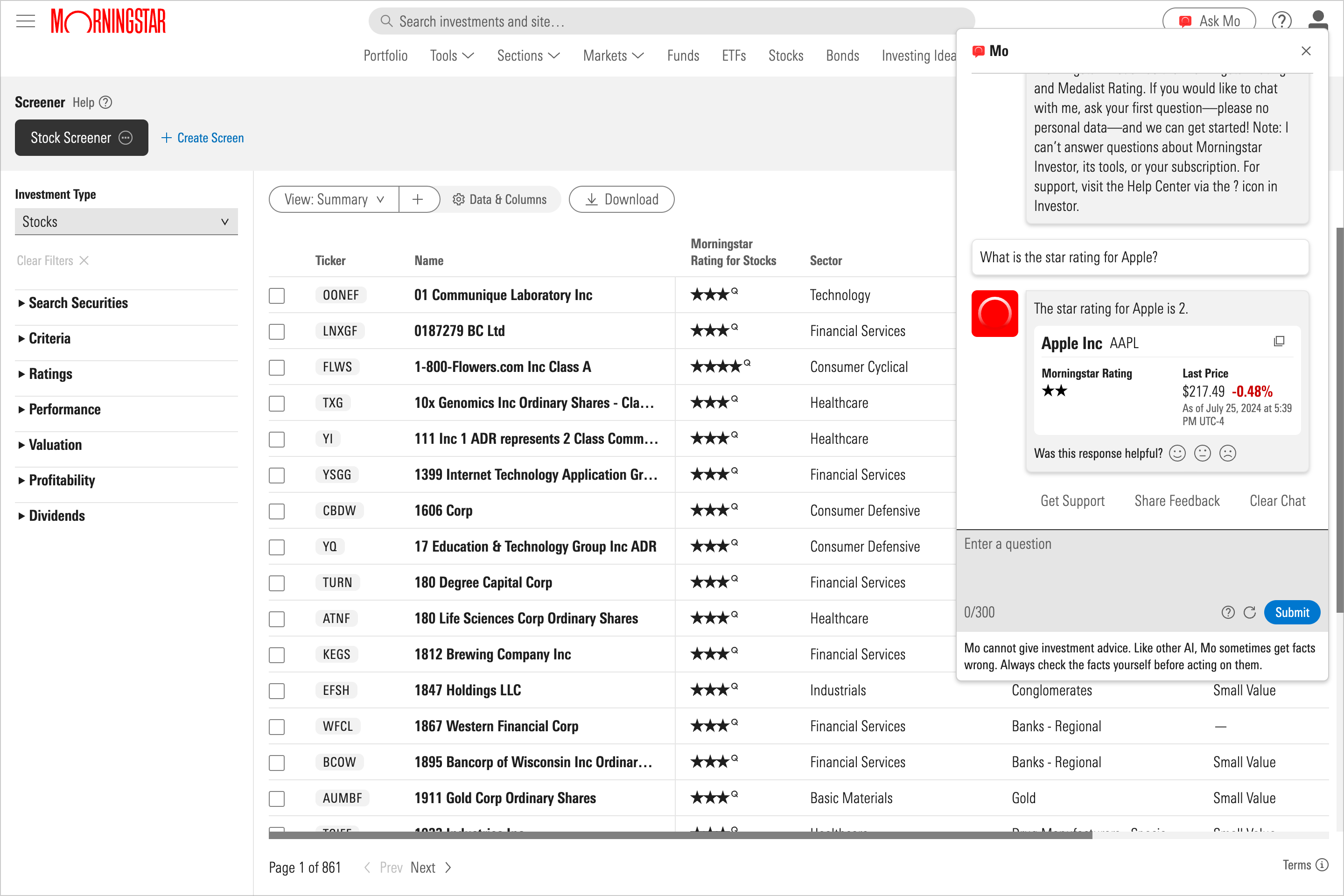Open the hamburger menu icon
1344x896 pixels.
25,22
